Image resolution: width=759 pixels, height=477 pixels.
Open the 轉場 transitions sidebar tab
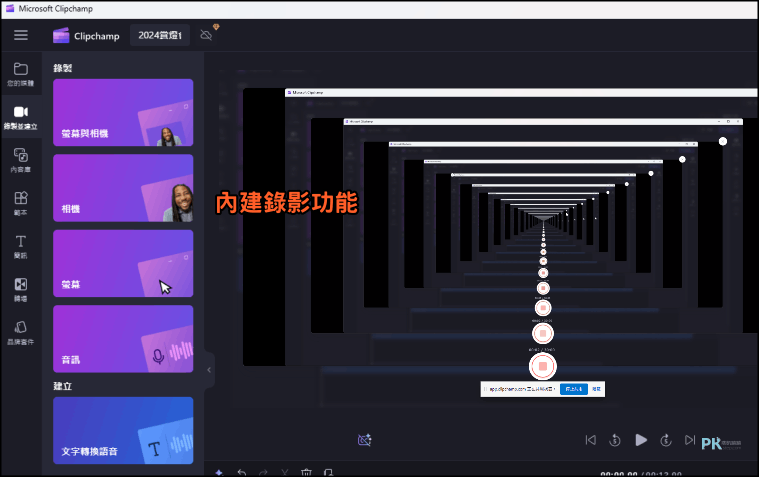pos(20,290)
